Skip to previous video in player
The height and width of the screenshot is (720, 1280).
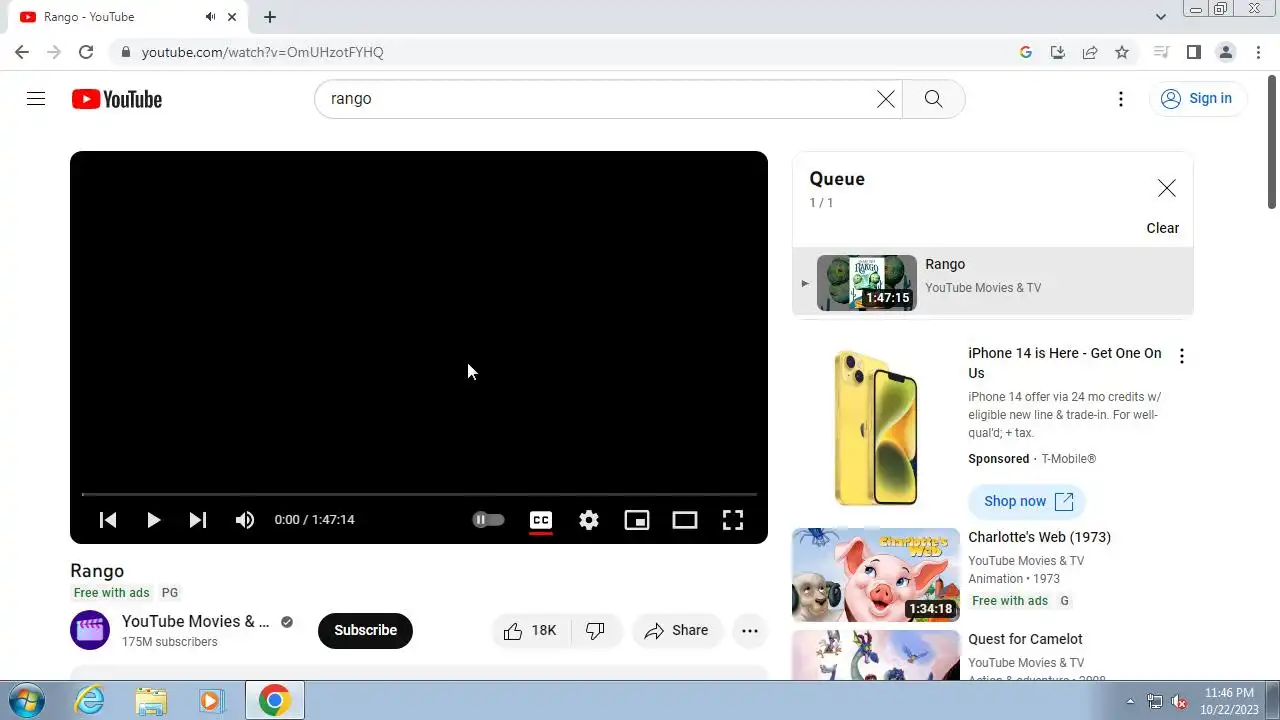pos(108,520)
